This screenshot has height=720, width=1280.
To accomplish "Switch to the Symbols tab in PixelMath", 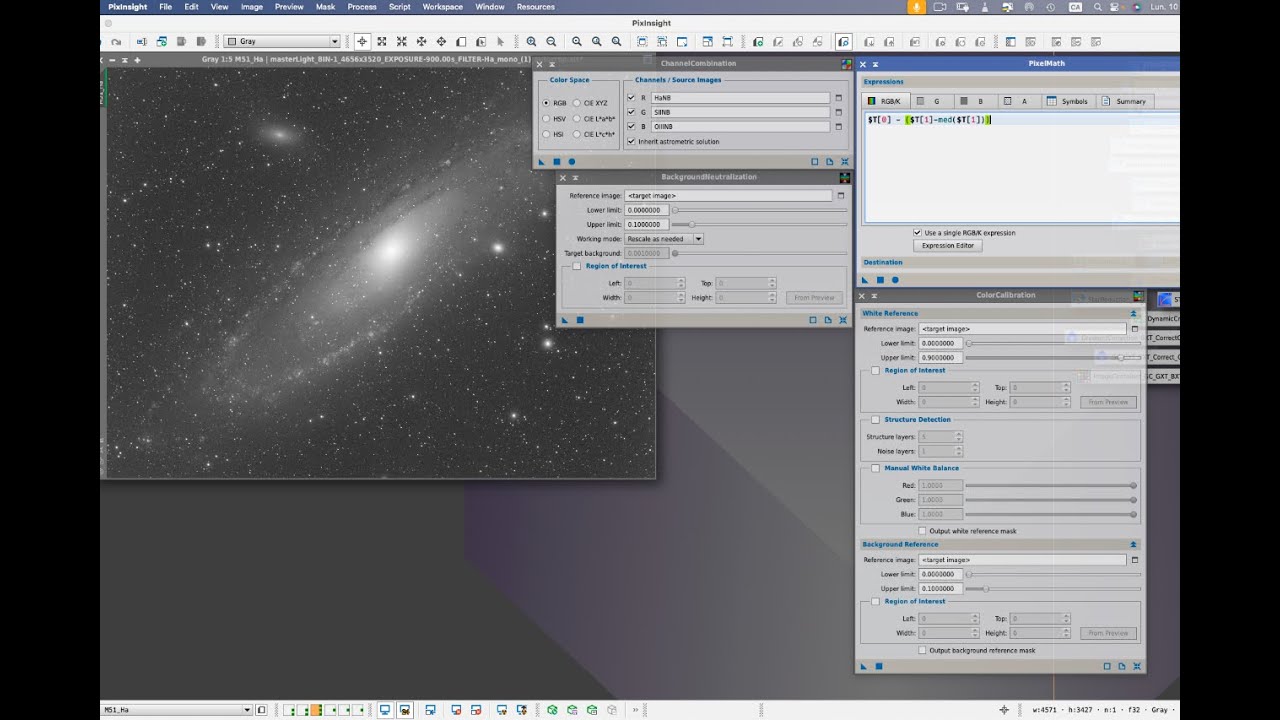I will [x=1067, y=101].
